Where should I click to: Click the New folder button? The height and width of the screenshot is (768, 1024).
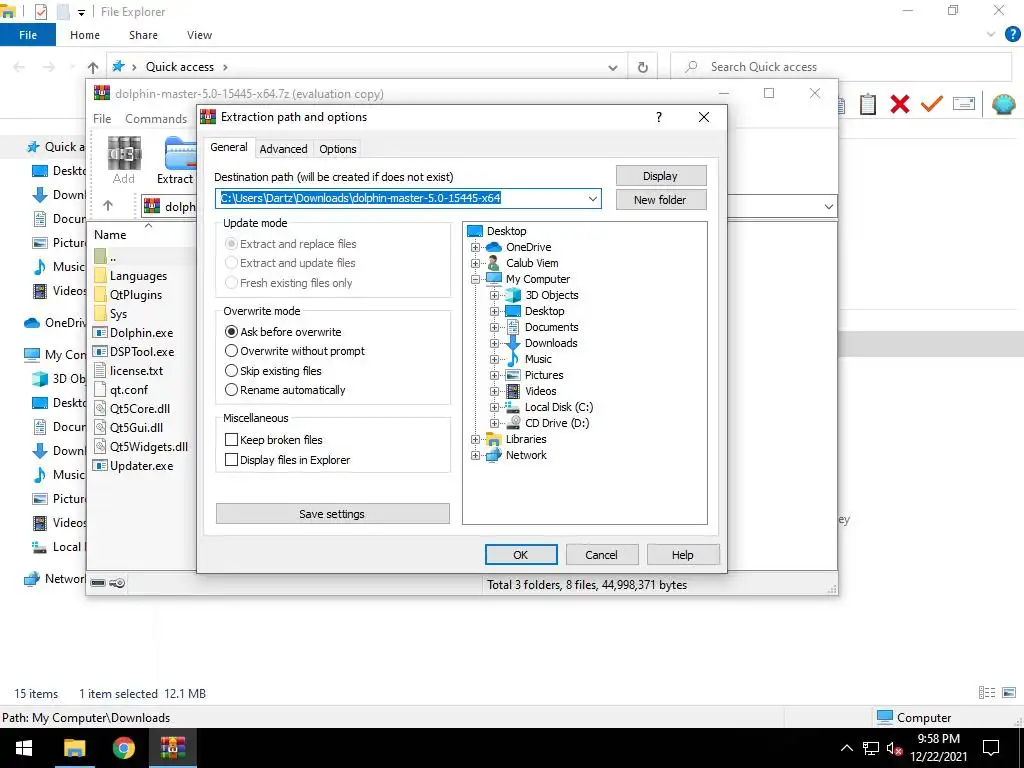(x=661, y=200)
